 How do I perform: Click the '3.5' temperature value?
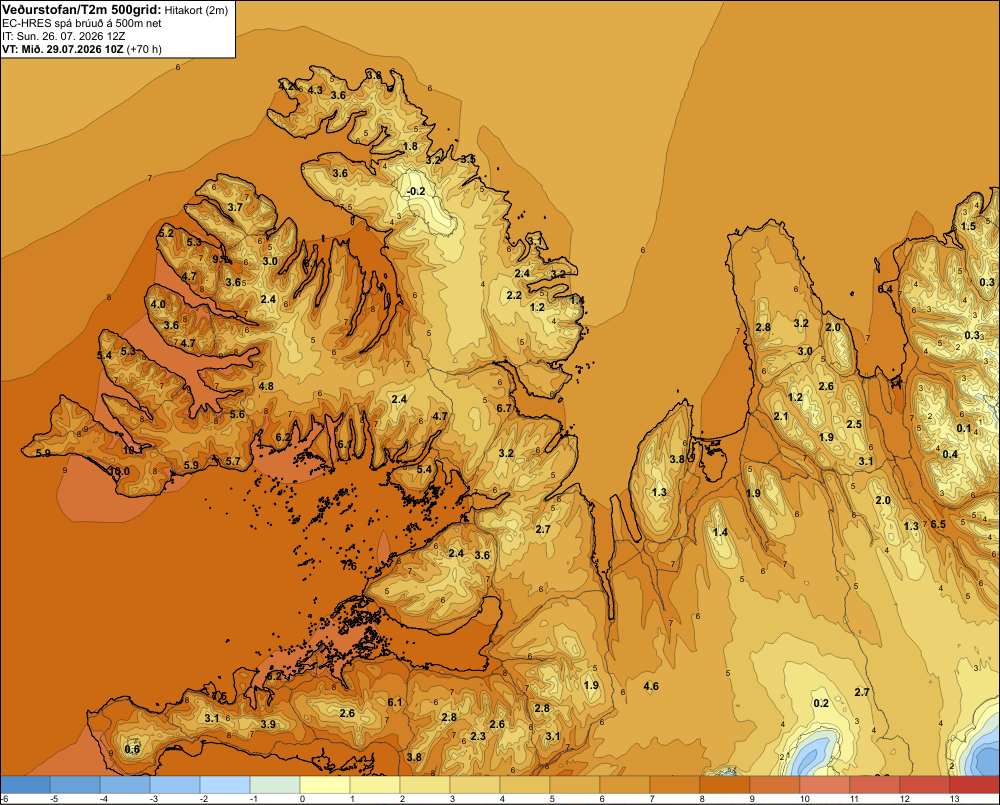(468, 159)
